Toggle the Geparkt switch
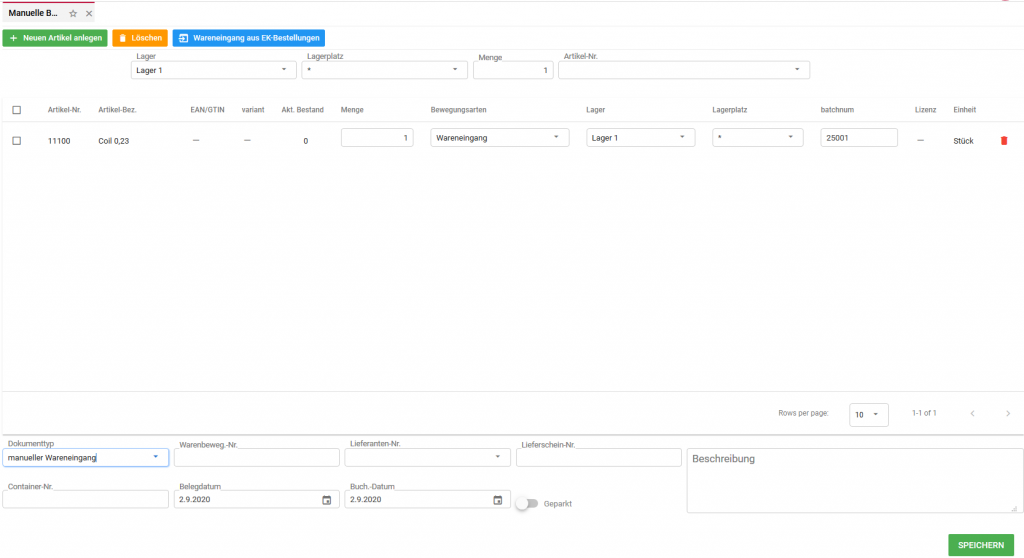The width and height of the screenshot is (1024, 558). [524, 504]
